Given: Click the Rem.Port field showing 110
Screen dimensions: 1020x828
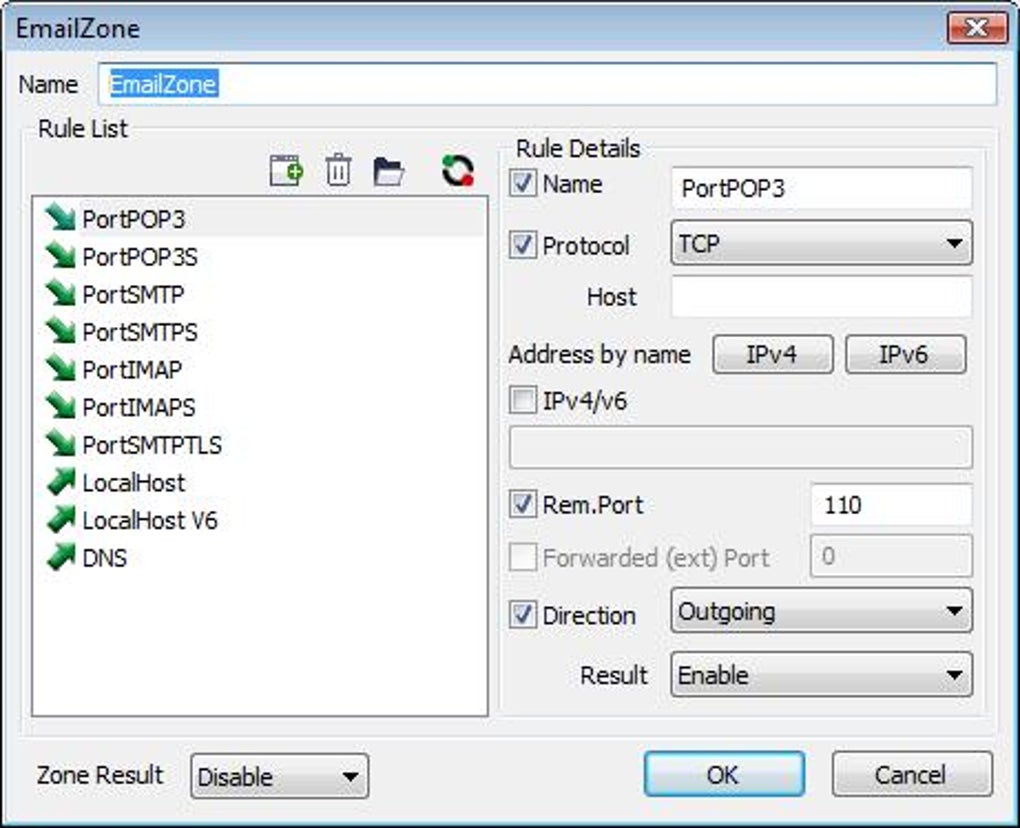Looking at the screenshot, I should click(x=892, y=505).
